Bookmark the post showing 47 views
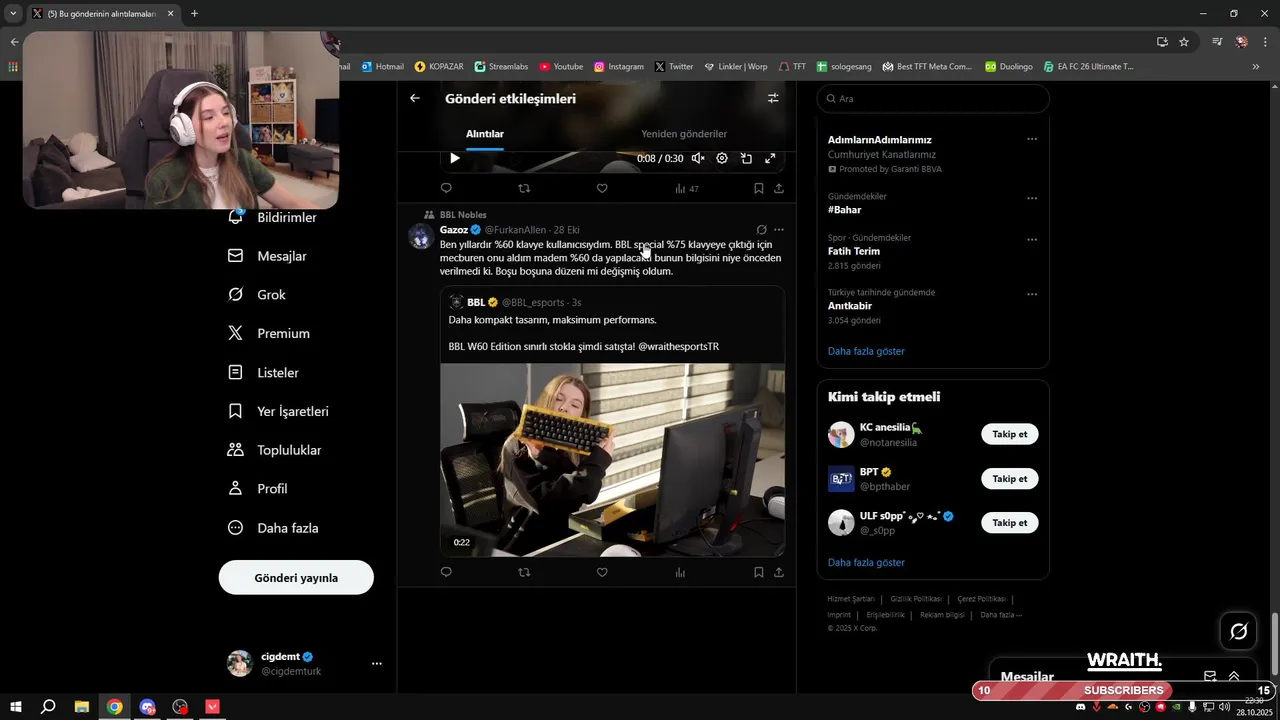The width and height of the screenshot is (1280, 720). [x=759, y=188]
